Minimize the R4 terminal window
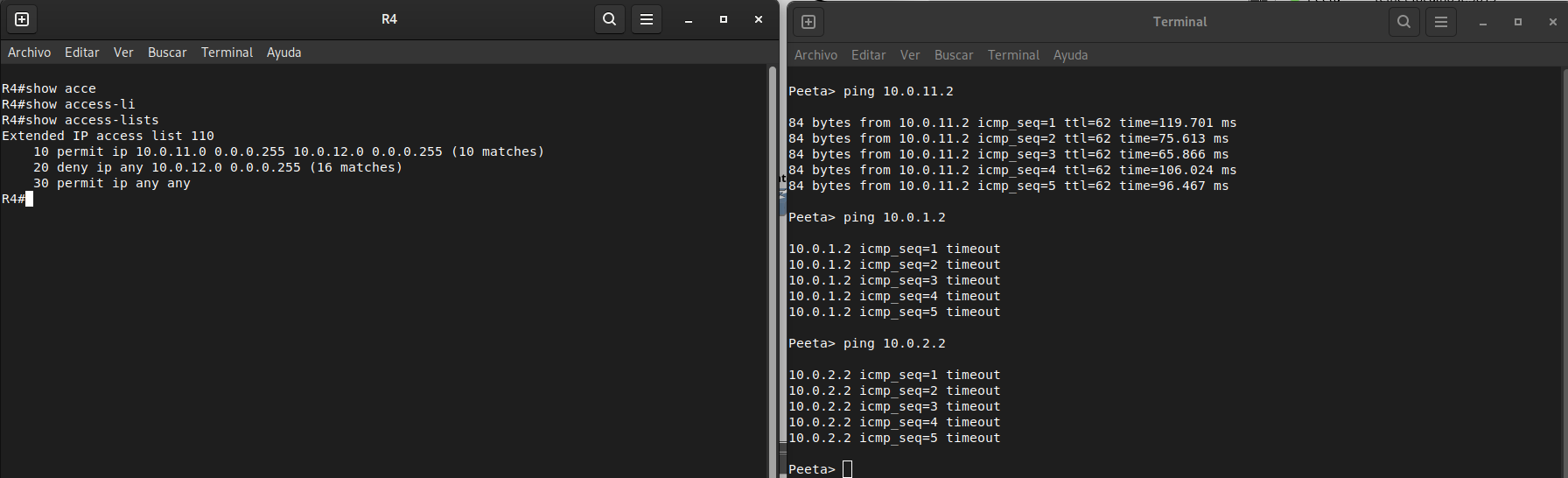Image resolution: width=1568 pixels, height=478 pixels. click(689, 19)
